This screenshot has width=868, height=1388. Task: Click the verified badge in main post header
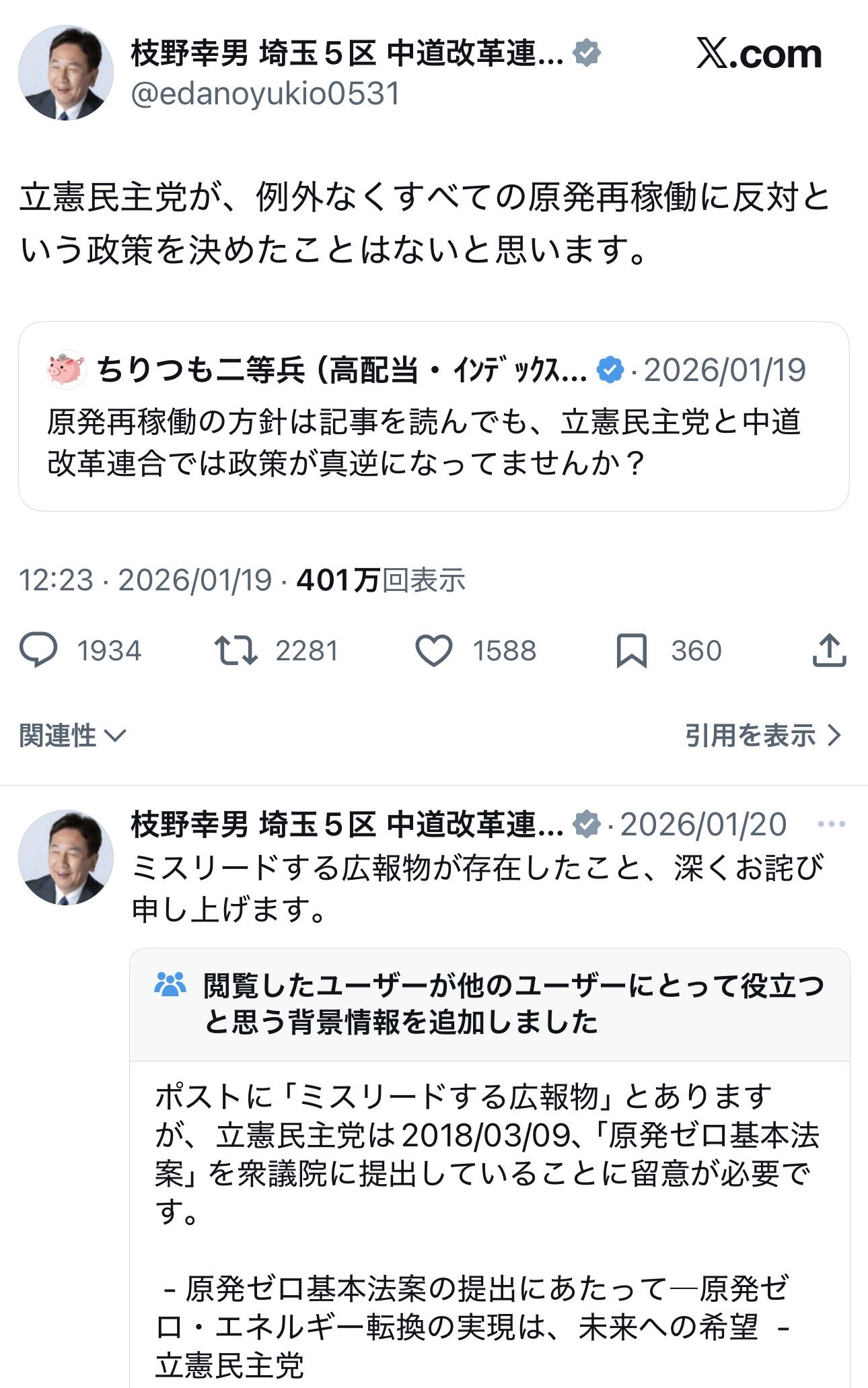(587, 53)
